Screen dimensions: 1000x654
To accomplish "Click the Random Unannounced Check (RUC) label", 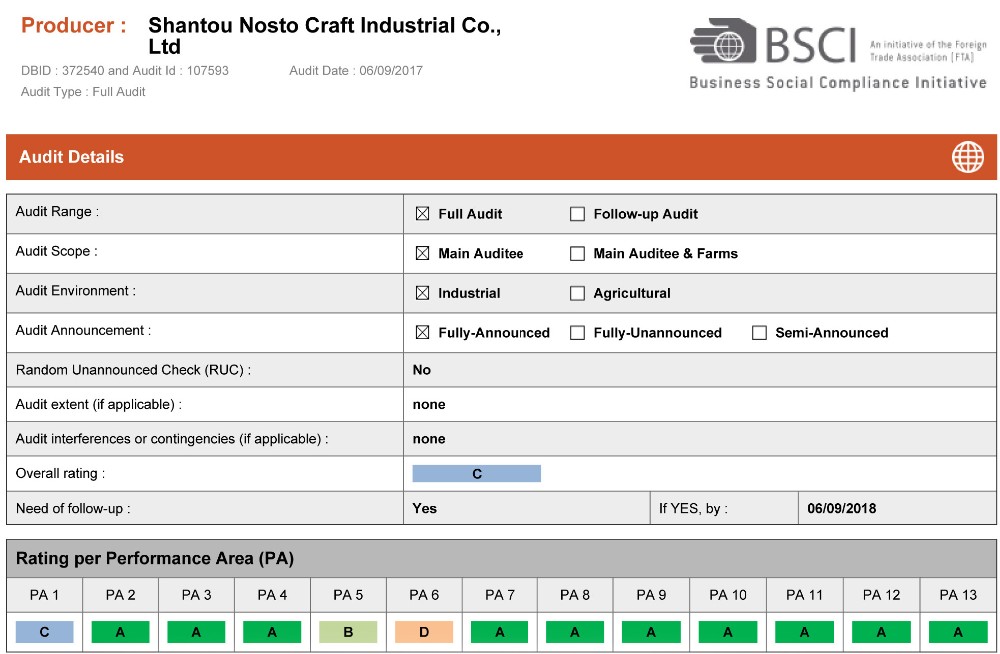I will (x=133, y=370).
